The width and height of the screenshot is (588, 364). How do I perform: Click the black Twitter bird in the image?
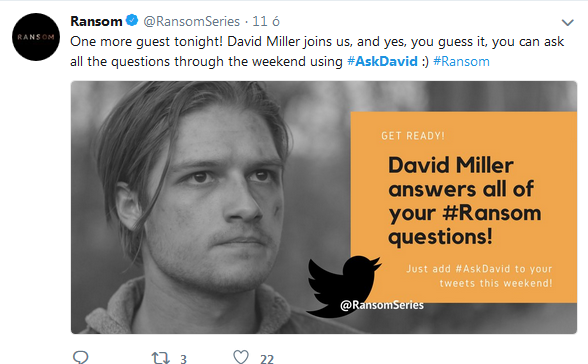[343, 286]
